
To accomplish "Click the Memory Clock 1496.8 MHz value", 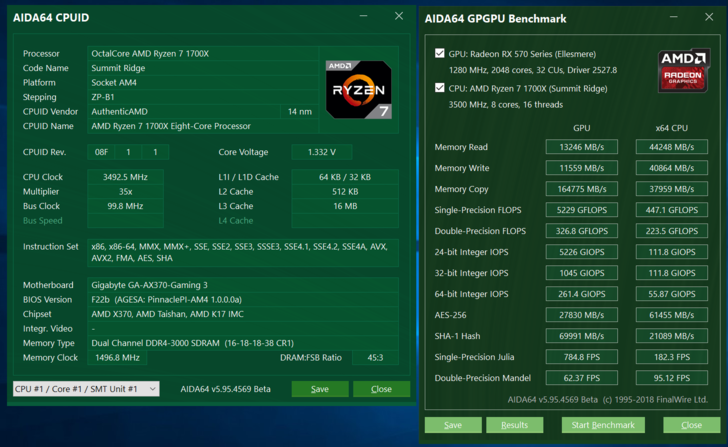I will click(x=117, y=357).
